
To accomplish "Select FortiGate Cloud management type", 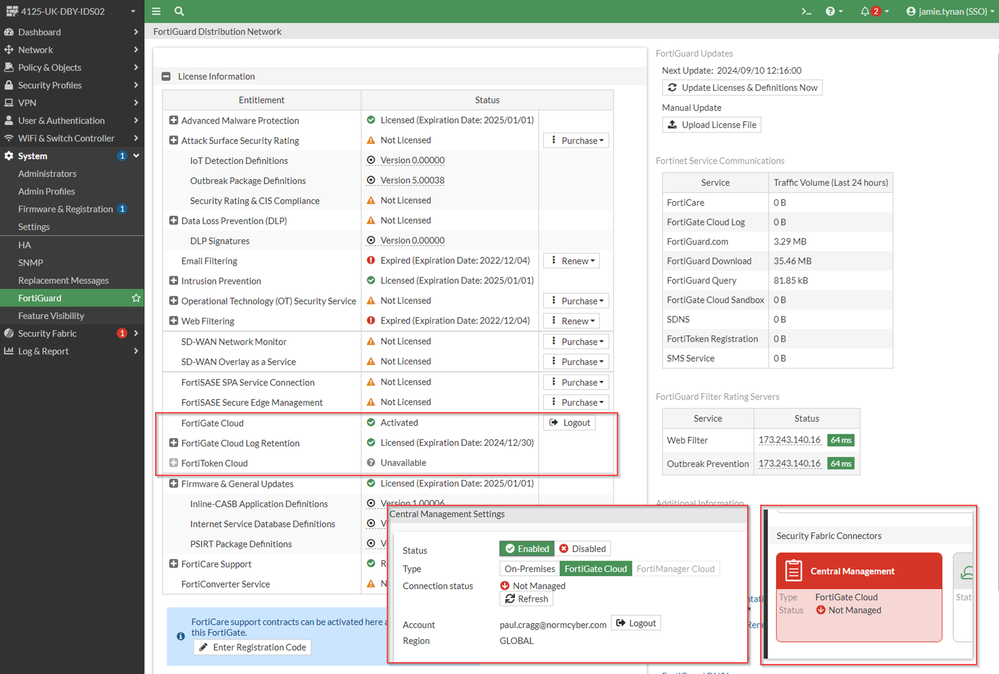I will (x=596, y=569).
